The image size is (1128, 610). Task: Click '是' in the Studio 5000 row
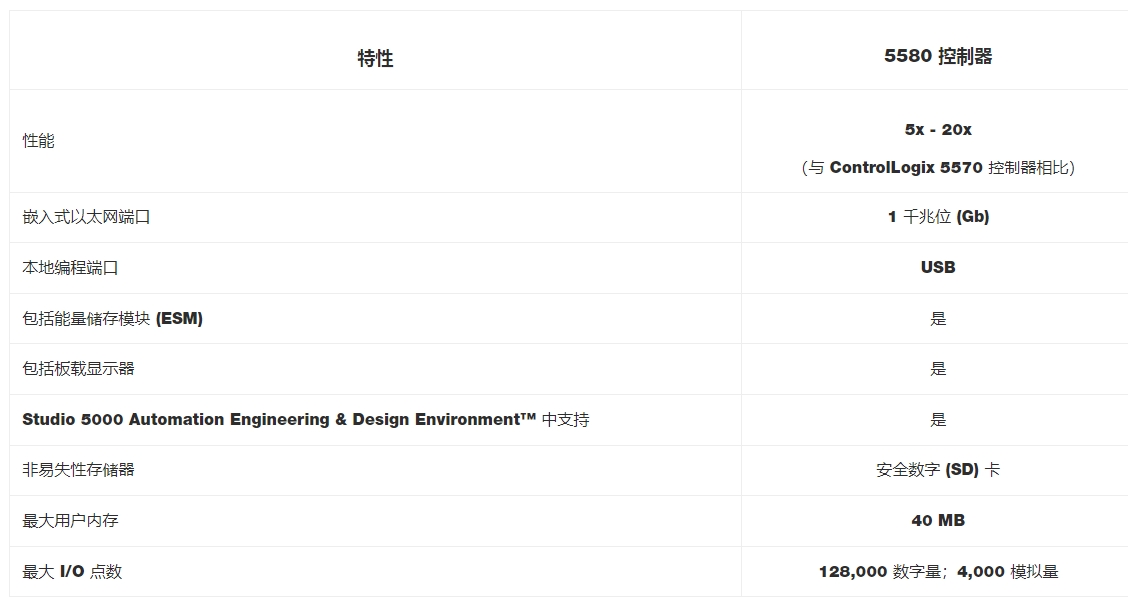pos(938,419)
